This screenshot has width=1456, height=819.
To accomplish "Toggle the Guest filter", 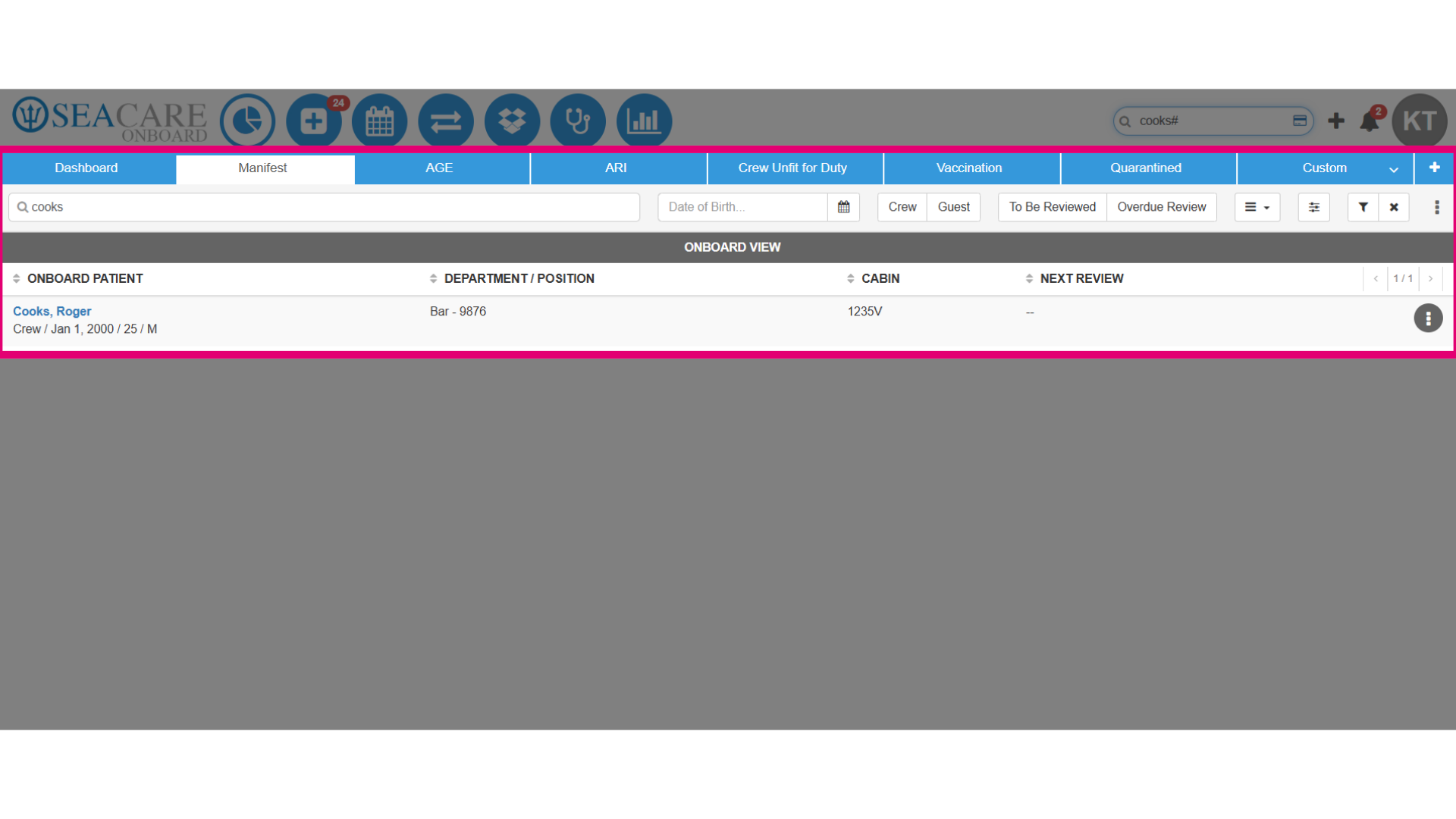I will click(x=954, y=207).
